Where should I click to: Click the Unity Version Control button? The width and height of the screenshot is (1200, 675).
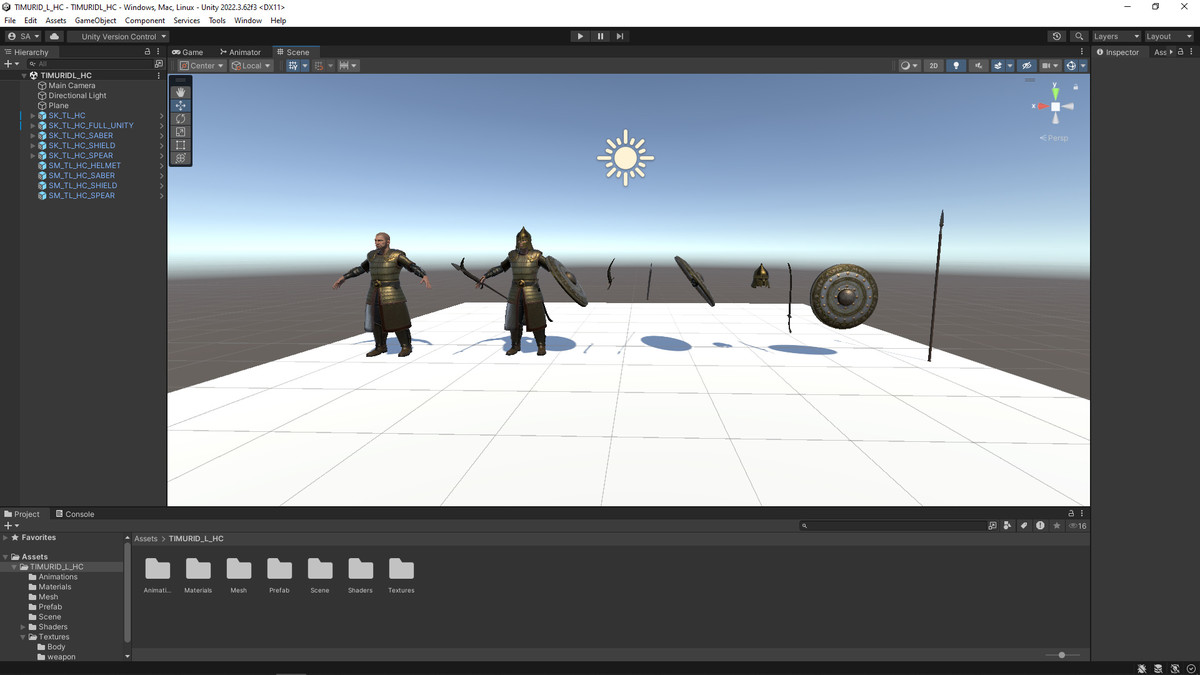click(124, 36)
